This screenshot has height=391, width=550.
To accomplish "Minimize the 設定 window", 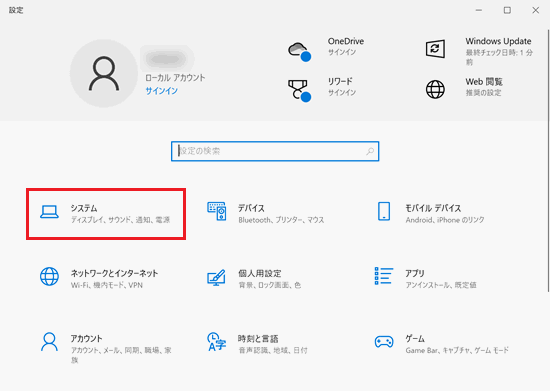I will tap(479, 10).
